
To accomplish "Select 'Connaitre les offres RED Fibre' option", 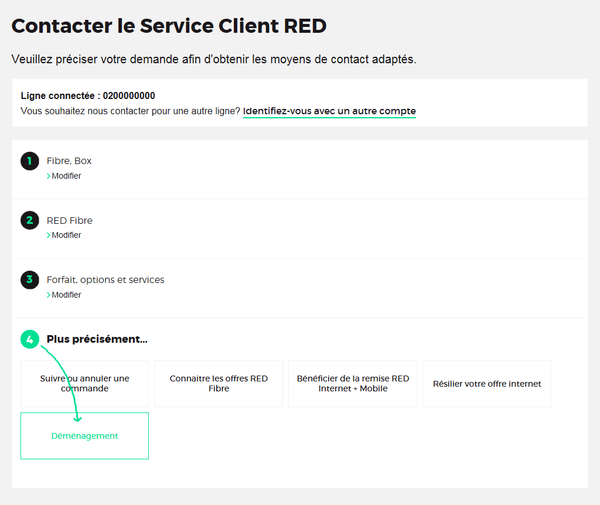I will click(x=218, y=383).
